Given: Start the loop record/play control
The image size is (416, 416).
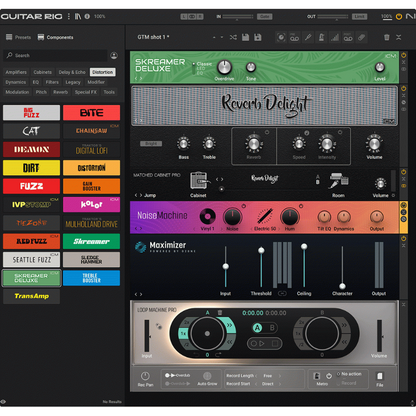Looking at the screenshot, I should 257,343.
